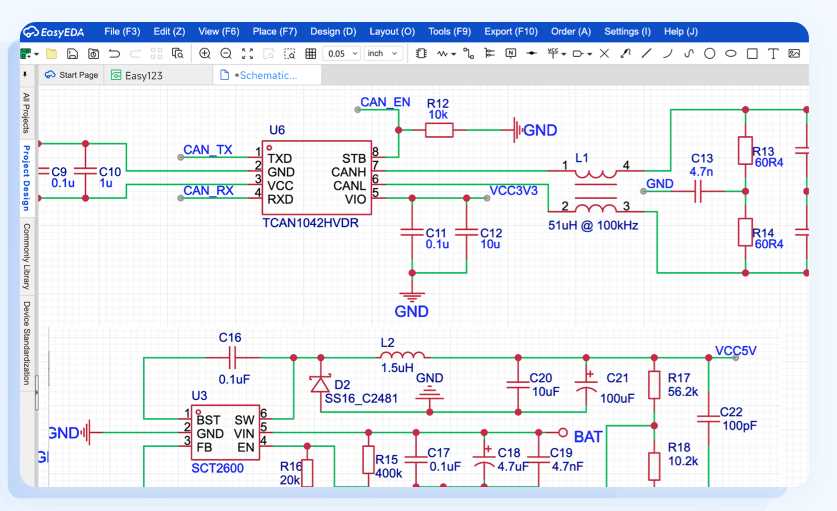The width and height of the screenshot is (837, 511).
Task: Open the Order (A) menu
Action: click(571, 32)
